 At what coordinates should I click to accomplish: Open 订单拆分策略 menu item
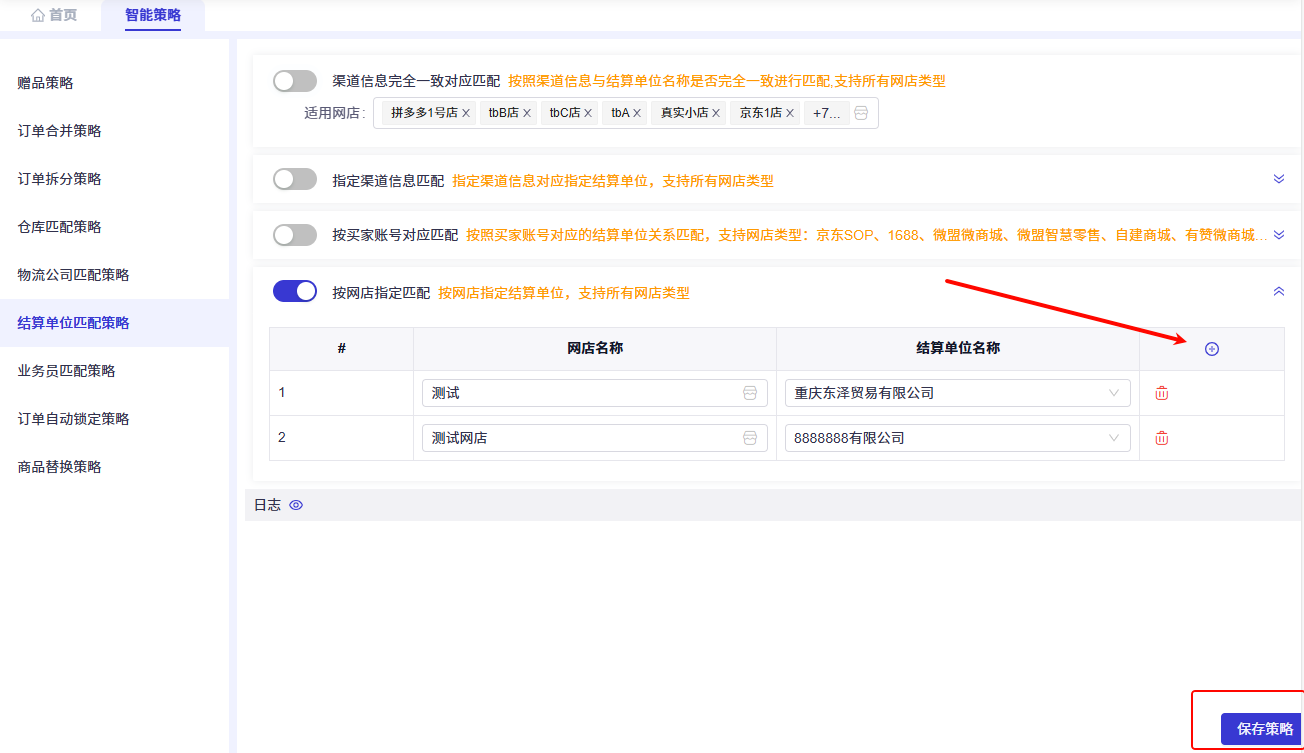[x=114, y=179]
